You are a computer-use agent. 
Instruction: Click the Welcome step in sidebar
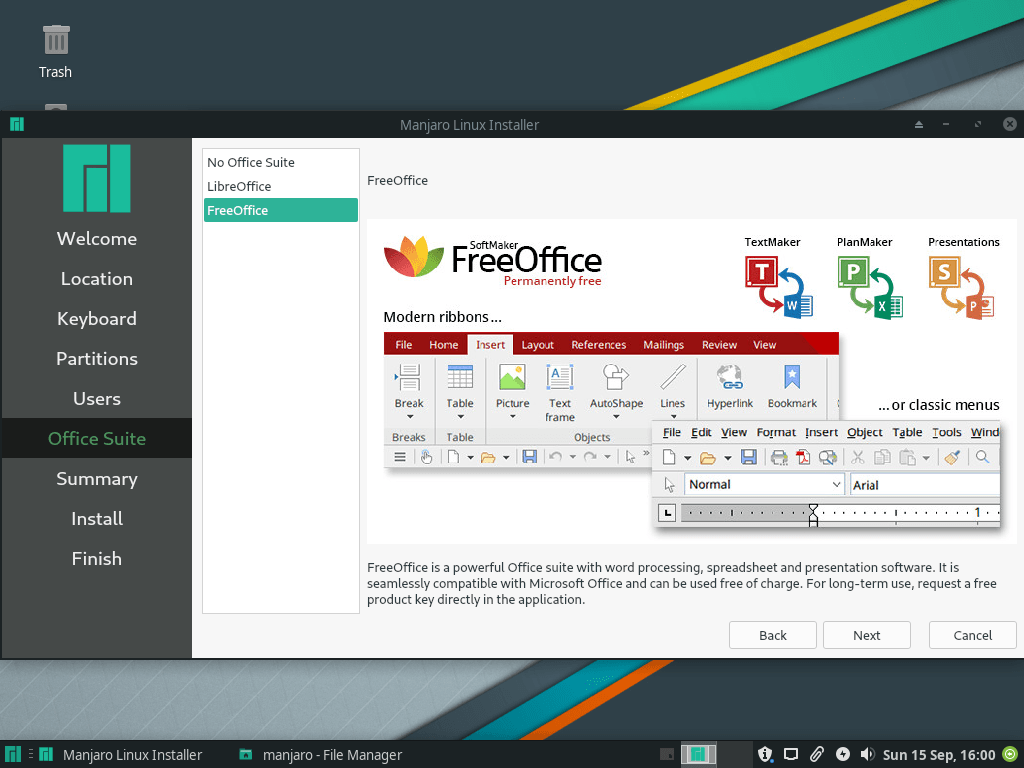click(97, 238)
